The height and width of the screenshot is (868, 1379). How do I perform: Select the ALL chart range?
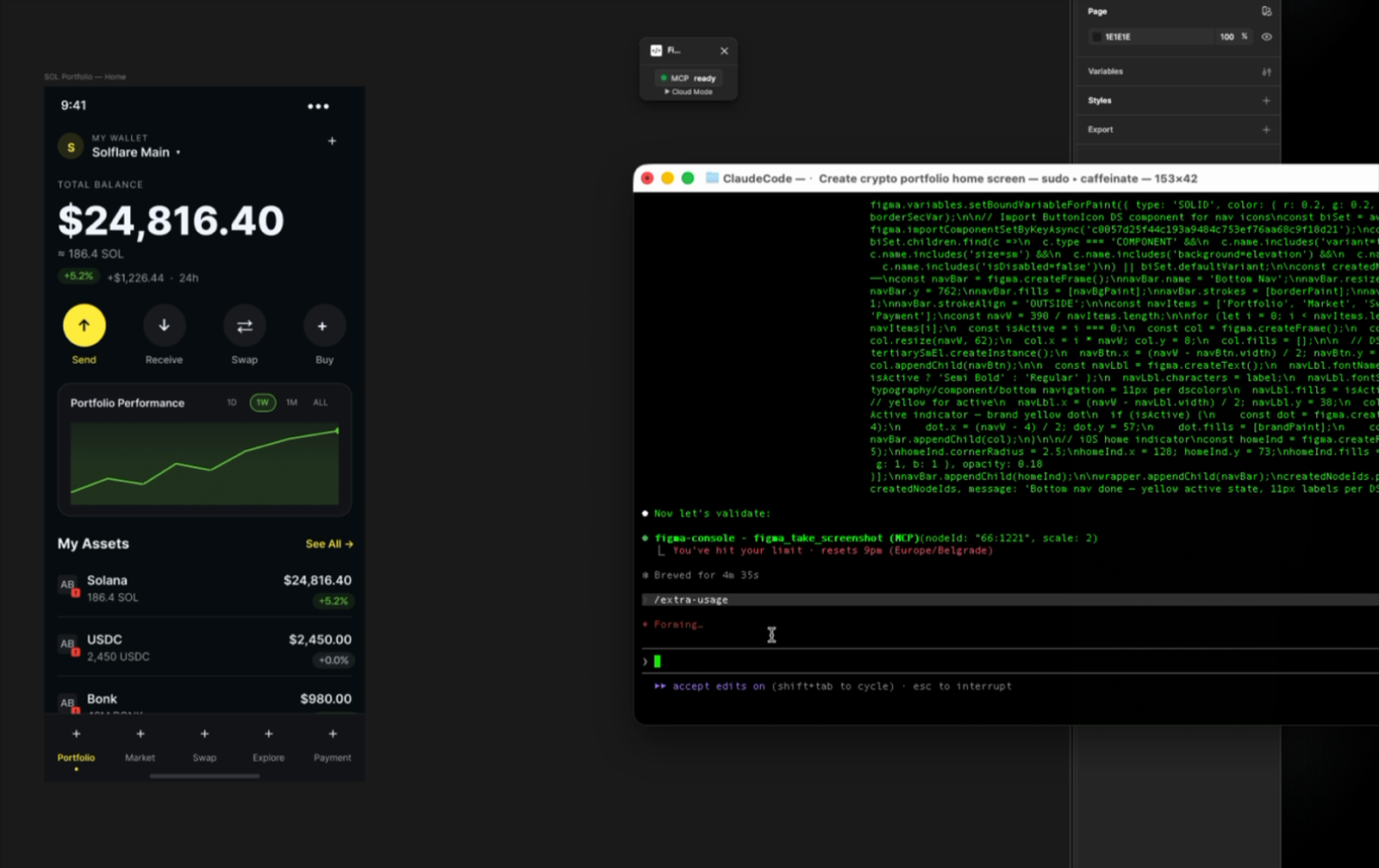tap(321, 403)
